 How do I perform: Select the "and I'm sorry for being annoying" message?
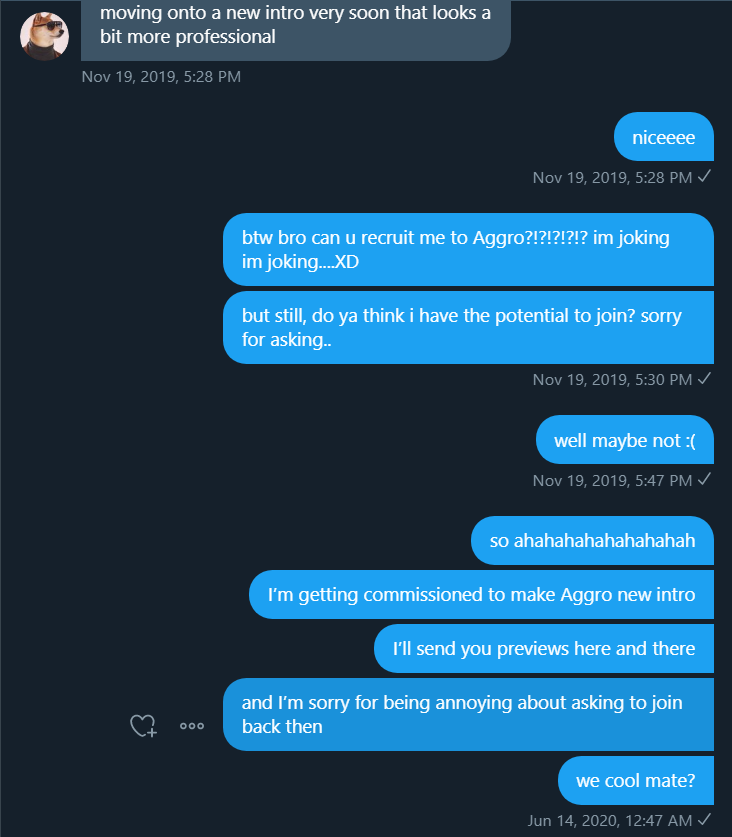click(x=468, y=714)
